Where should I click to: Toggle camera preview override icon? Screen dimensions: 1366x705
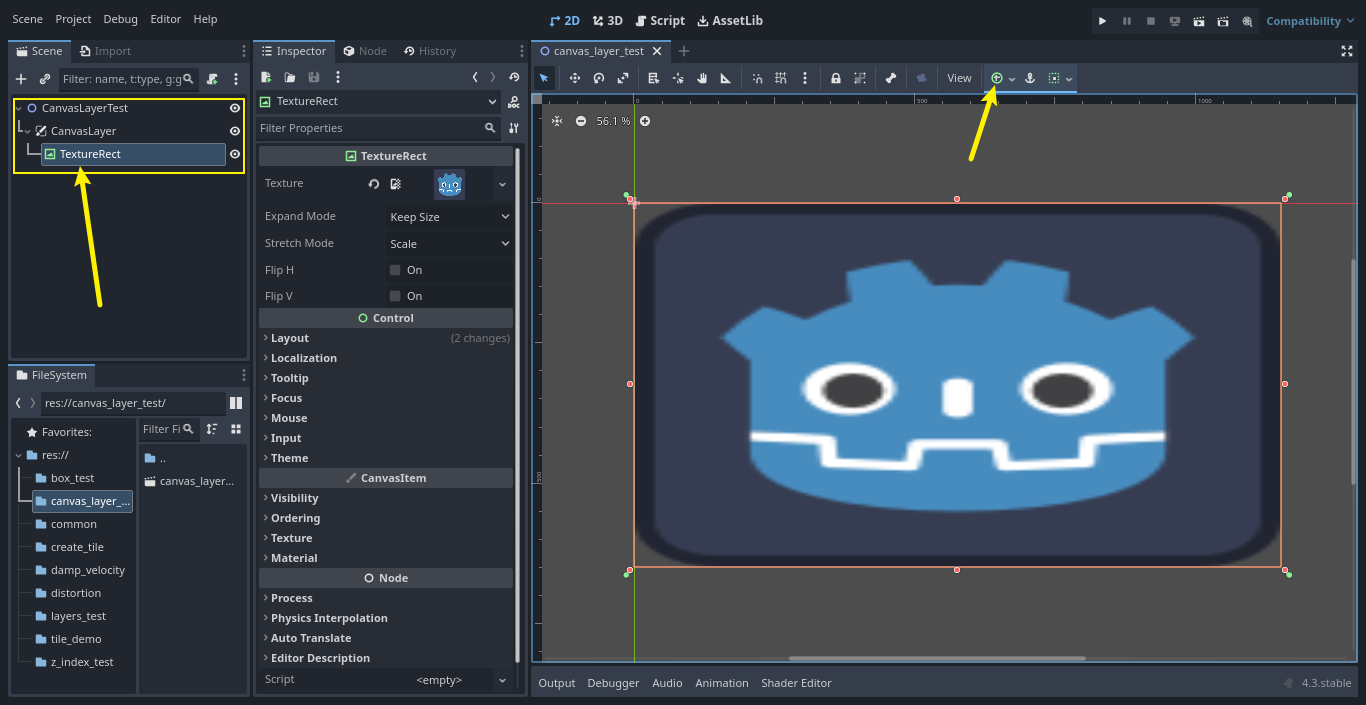[x=922, y=78]
